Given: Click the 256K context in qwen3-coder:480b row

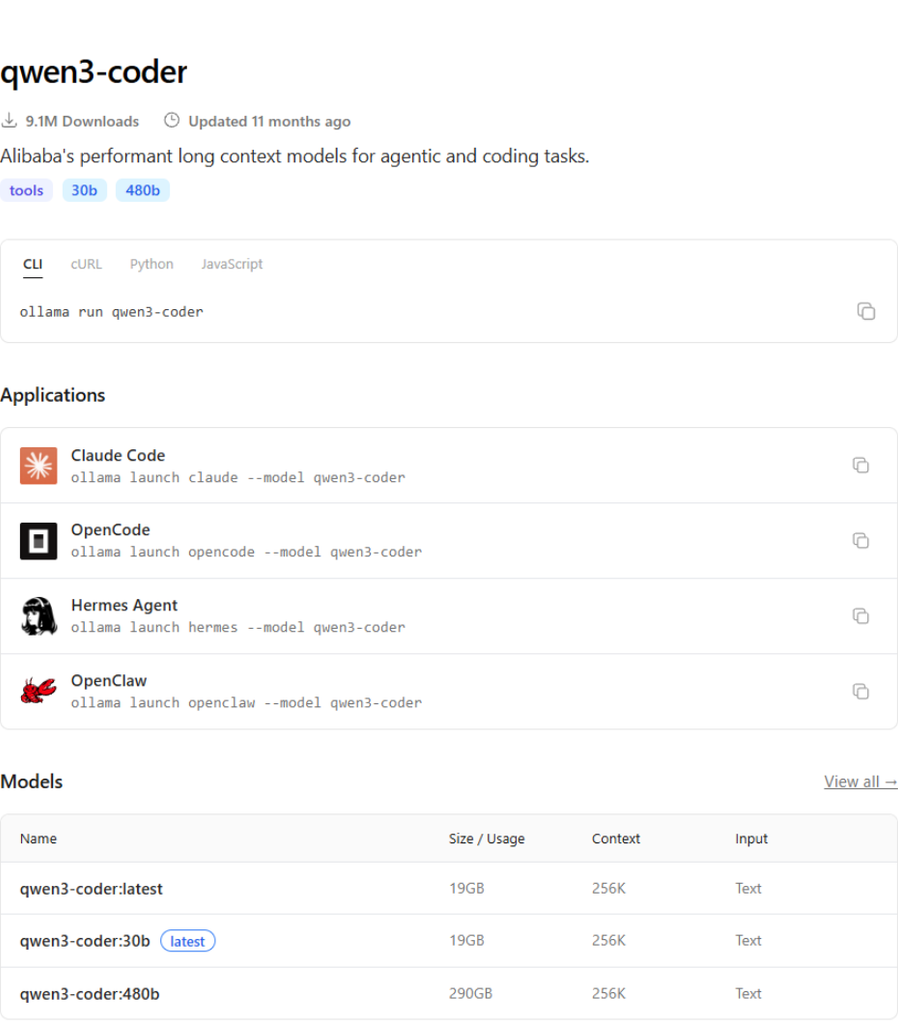Looking at the screenshot, I should [x=609, y=993].
